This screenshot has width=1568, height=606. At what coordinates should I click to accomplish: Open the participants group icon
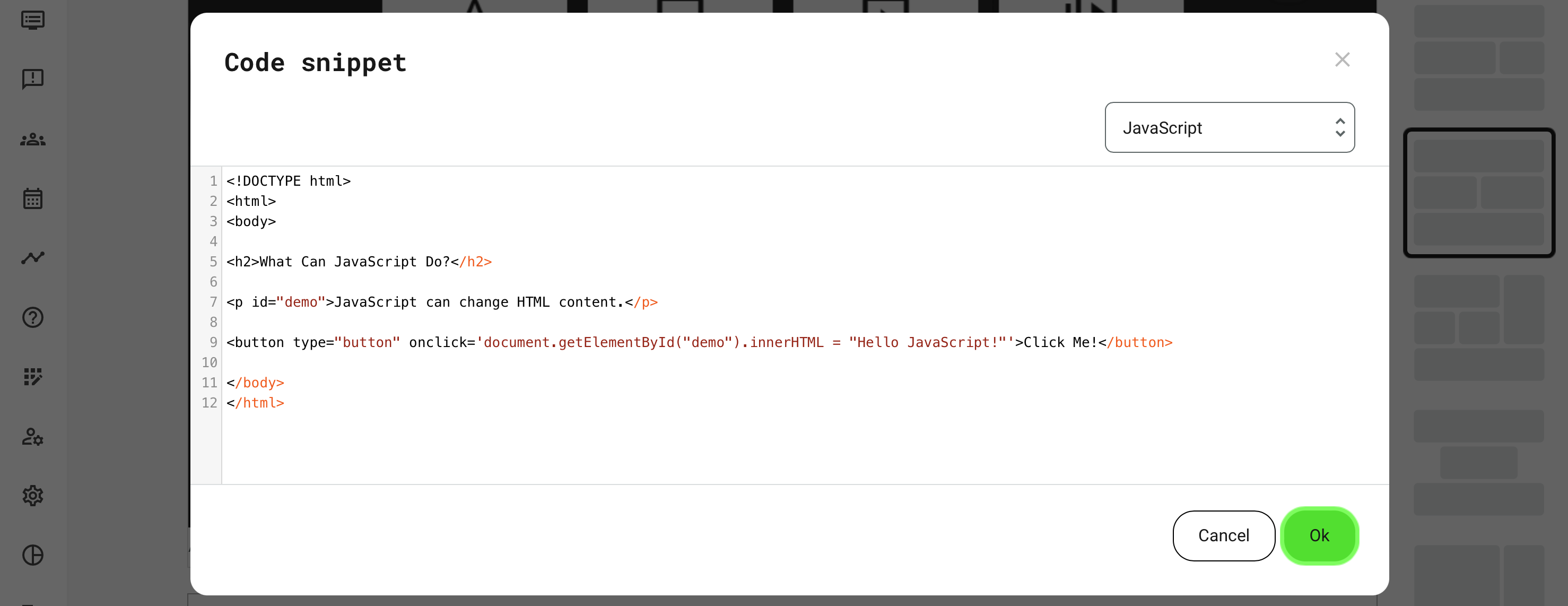point(33,140)
